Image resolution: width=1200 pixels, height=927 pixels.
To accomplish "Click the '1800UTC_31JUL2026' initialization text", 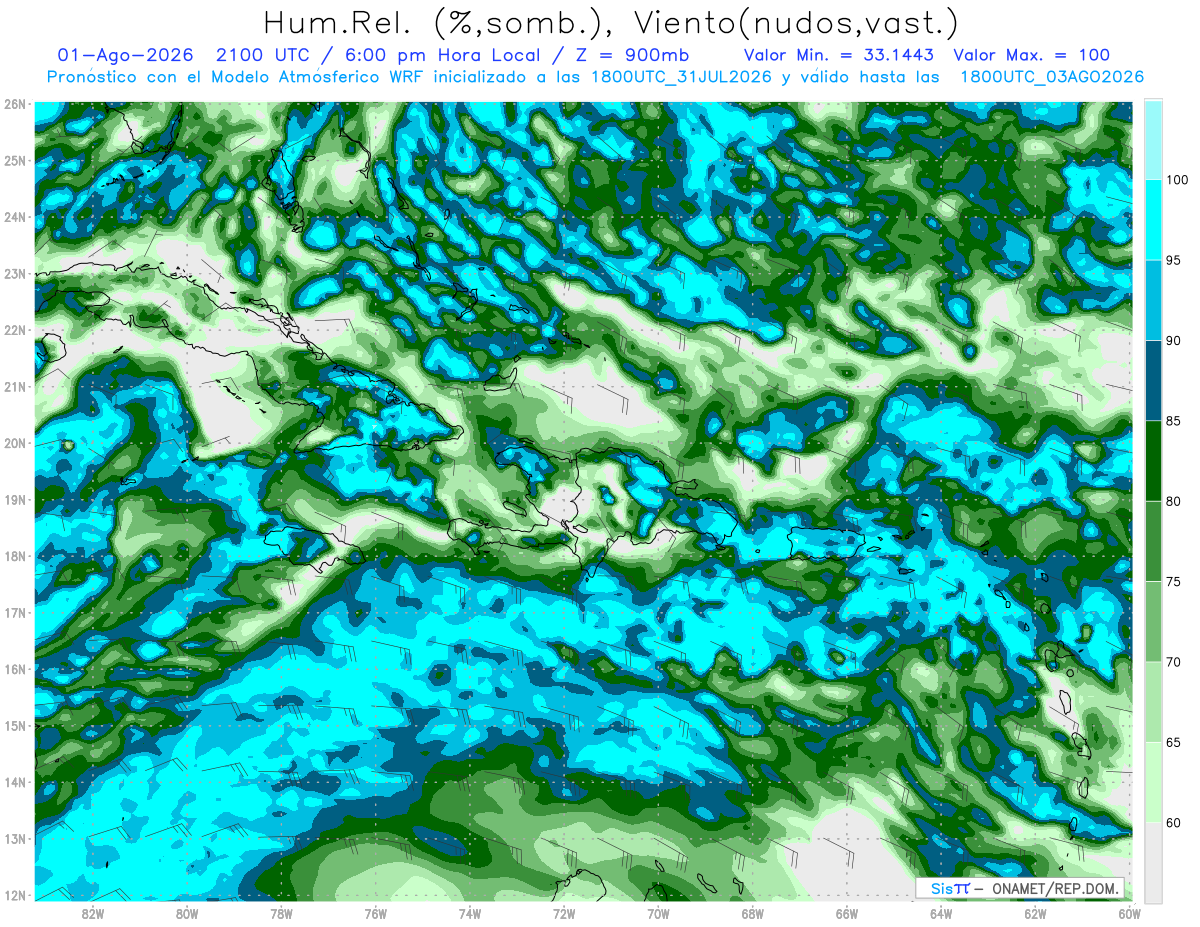I will pyautogui.click(x=681, y=77).
